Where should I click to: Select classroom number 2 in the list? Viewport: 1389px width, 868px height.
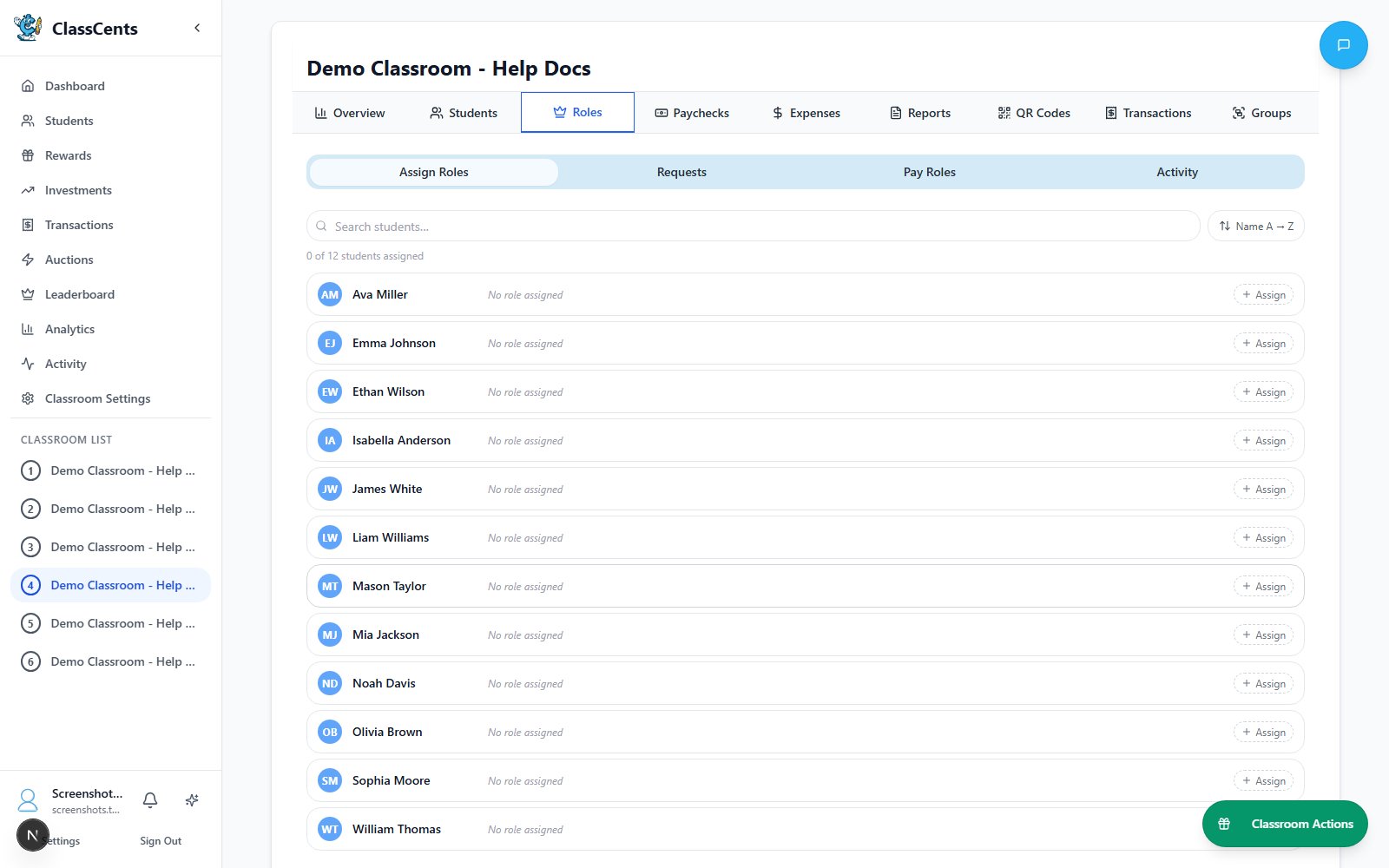(110, 509)
